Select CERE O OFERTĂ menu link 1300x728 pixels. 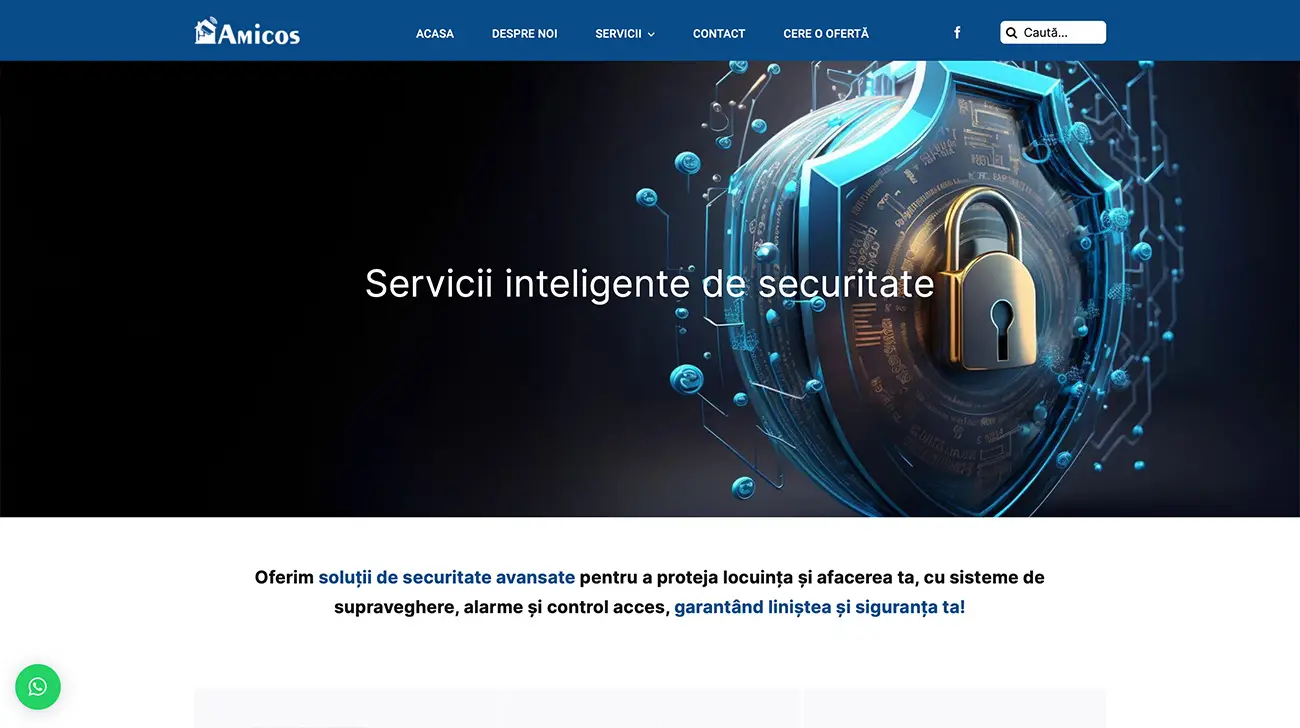pyautogui.click(x=826, y=34)
